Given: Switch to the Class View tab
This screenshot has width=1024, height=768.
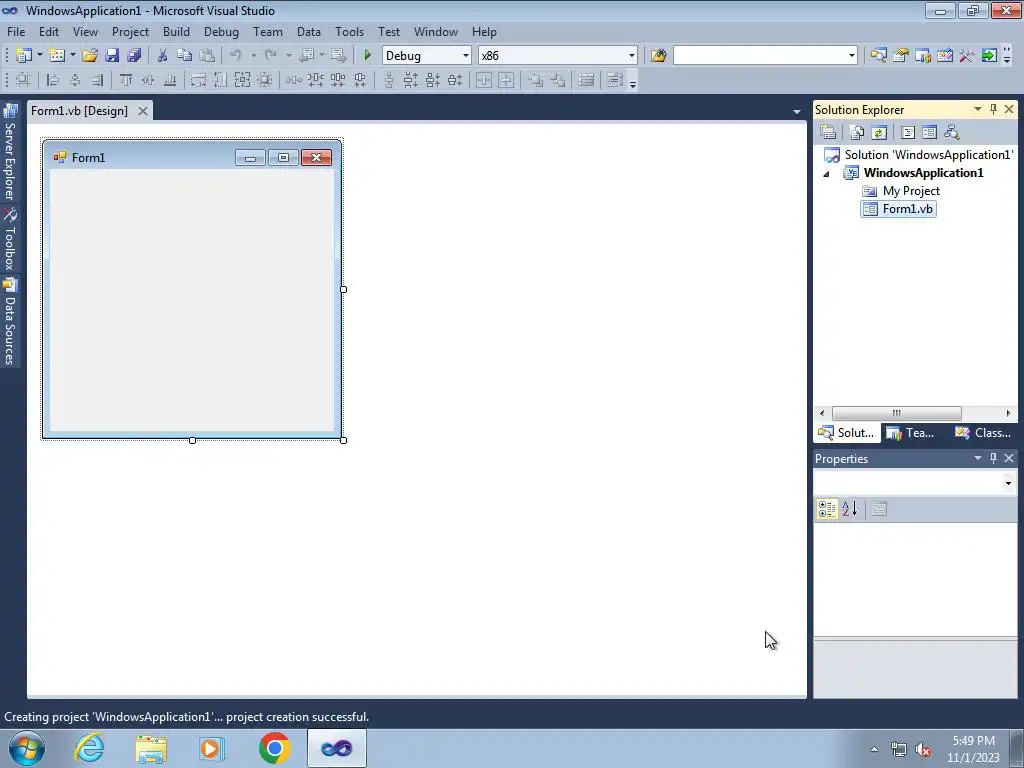Looking at the screenshot, I should 983,433.
